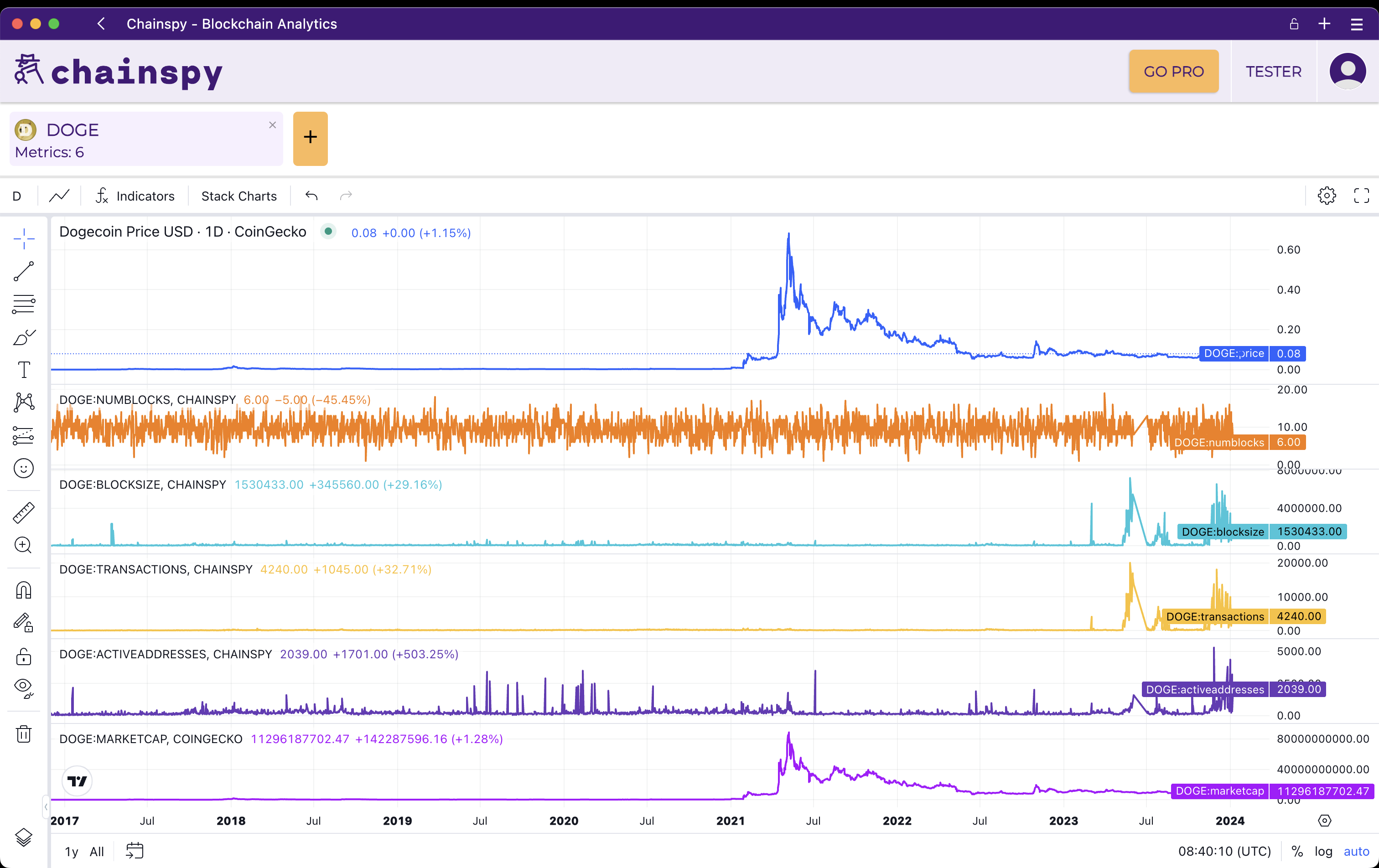Select the DOGE:ACTIVEADDRESSES legend
Image resolution: width=1379 pixels, height=868 pixels.
click(x=166, y=654)
